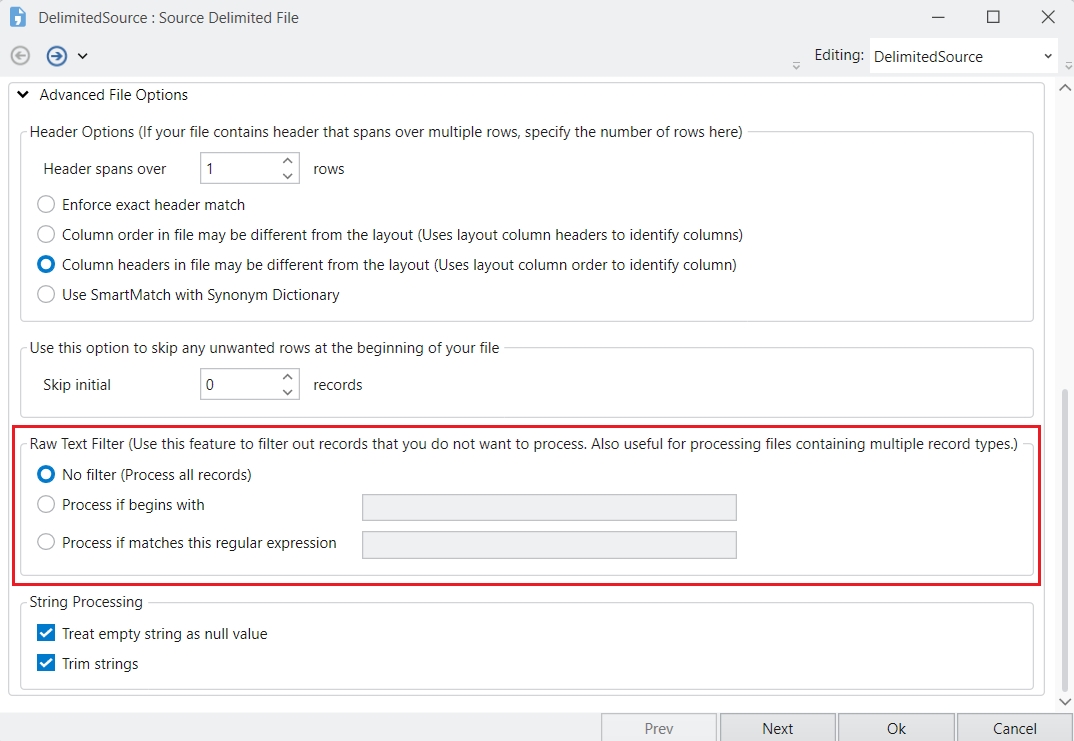Select Enforce exact header match option
The width and height of the screenshot is (1074, 741).
click(x=46, y=204)
